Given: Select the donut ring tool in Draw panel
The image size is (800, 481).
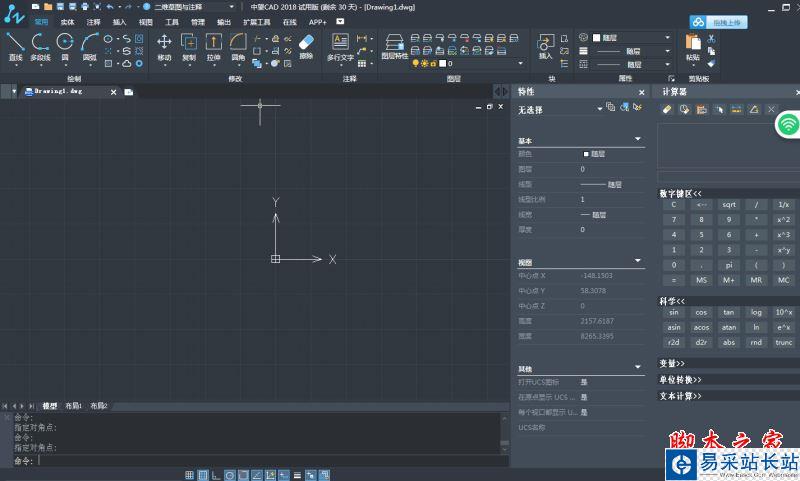Looking at the screenshot, I should pyautogui.click(x=139, y=63).
